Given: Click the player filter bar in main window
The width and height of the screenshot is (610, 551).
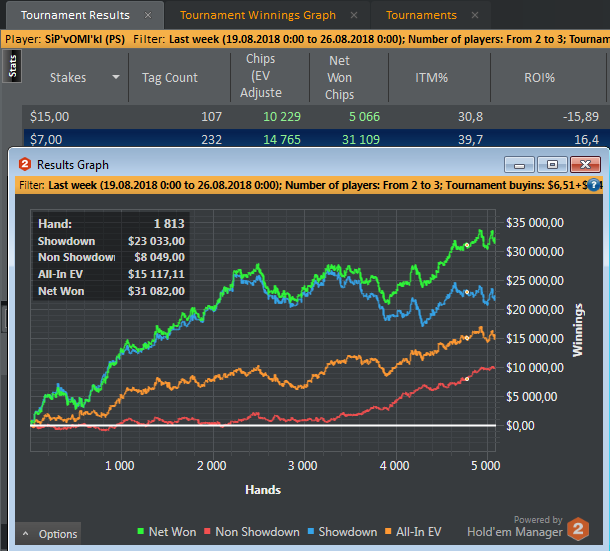Looking at the screenshot, I should (305, 39).
